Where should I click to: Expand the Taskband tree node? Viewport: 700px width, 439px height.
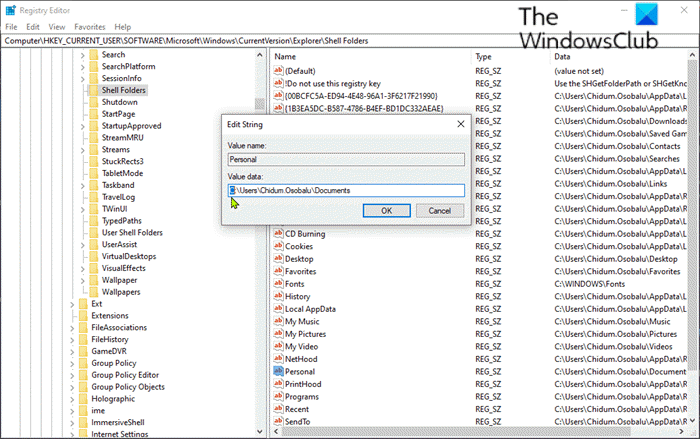click(x=83, y=186)
